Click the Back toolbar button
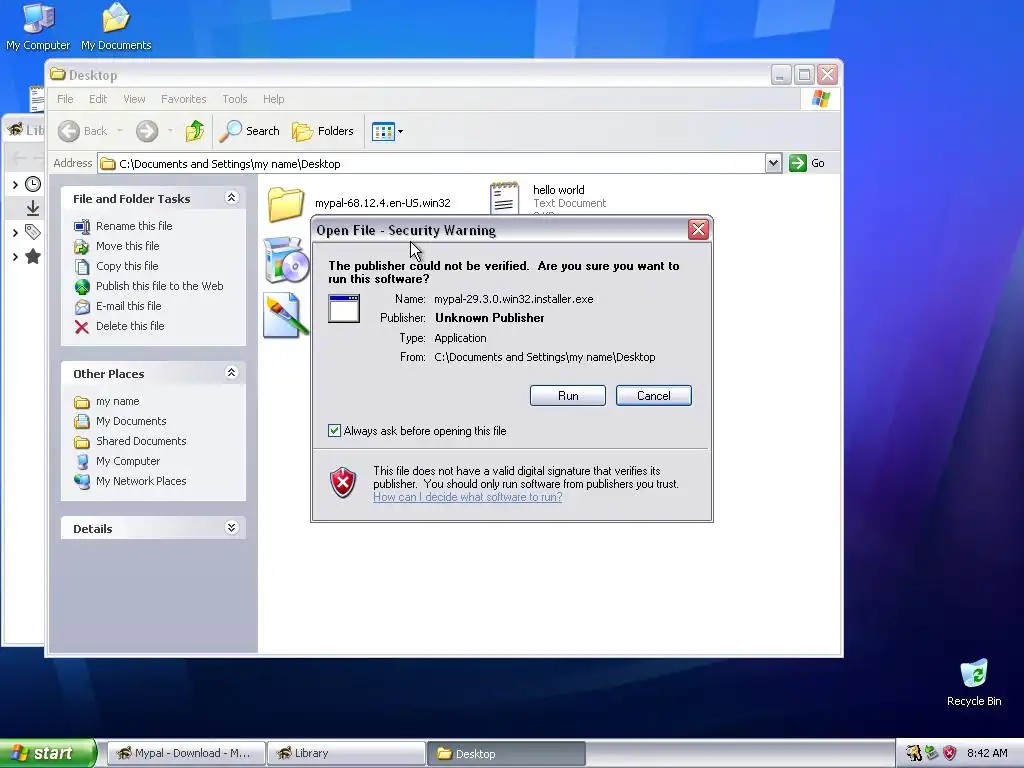 coord(82,131)
